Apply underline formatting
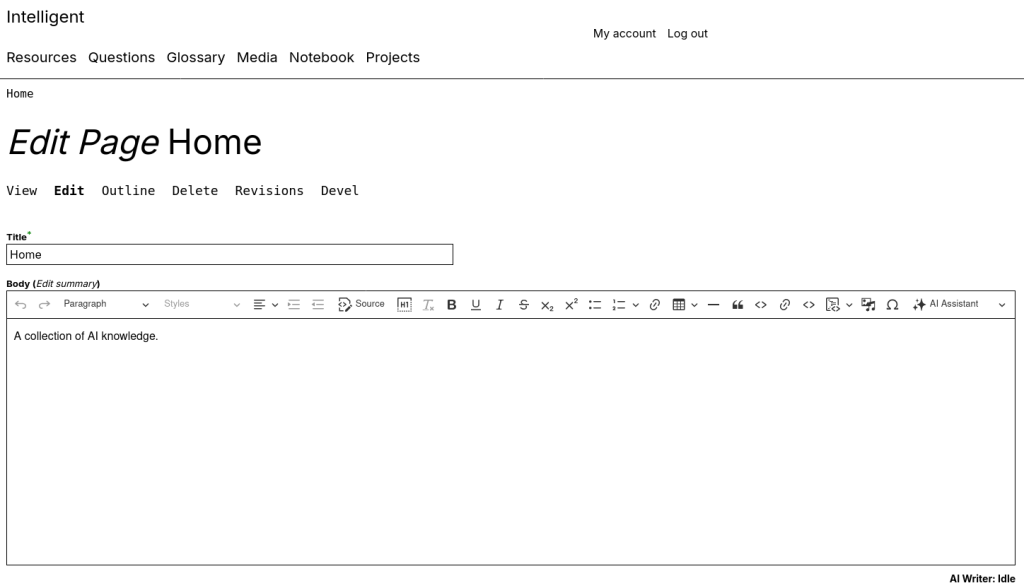The height and width of the screenshot is (588, 1024). tap(475, 304)
